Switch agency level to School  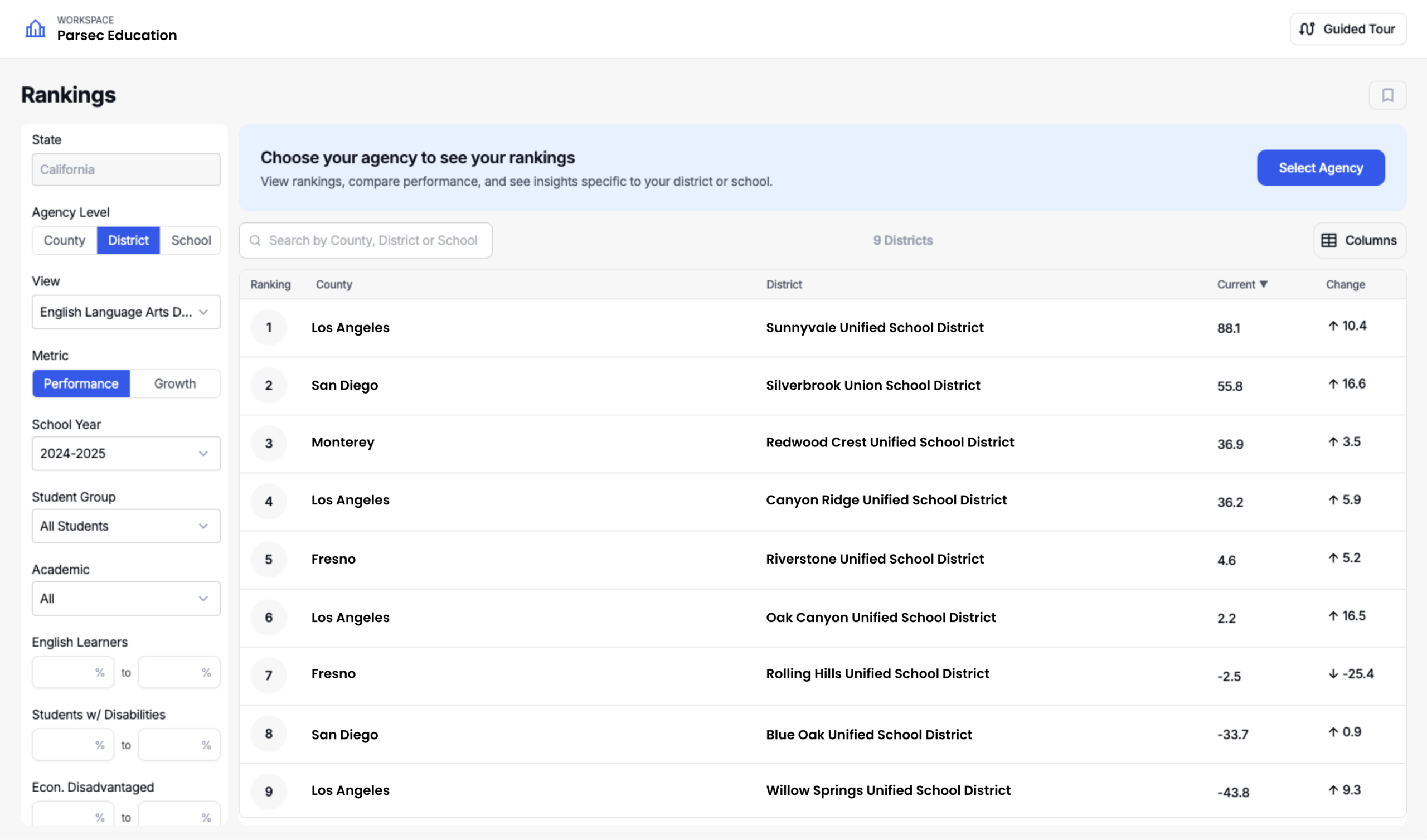(x=191, y=240)
